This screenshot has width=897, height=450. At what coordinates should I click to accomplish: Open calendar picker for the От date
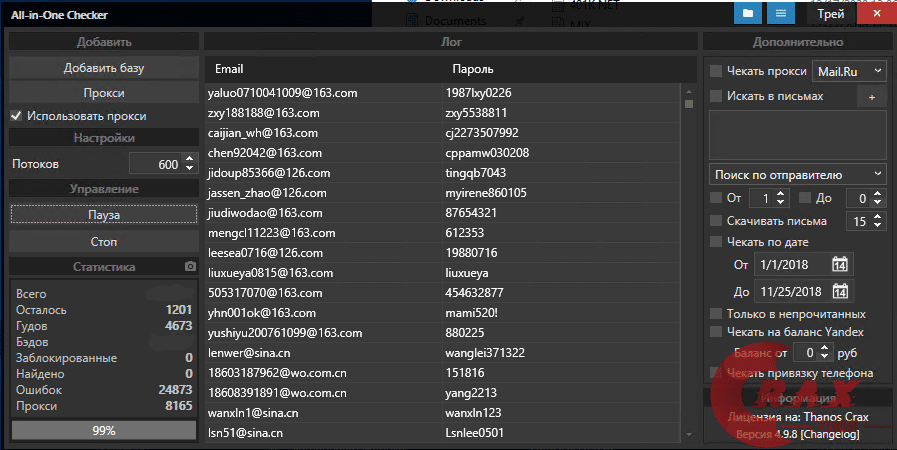pyautogui.click(x=840, y=265)
